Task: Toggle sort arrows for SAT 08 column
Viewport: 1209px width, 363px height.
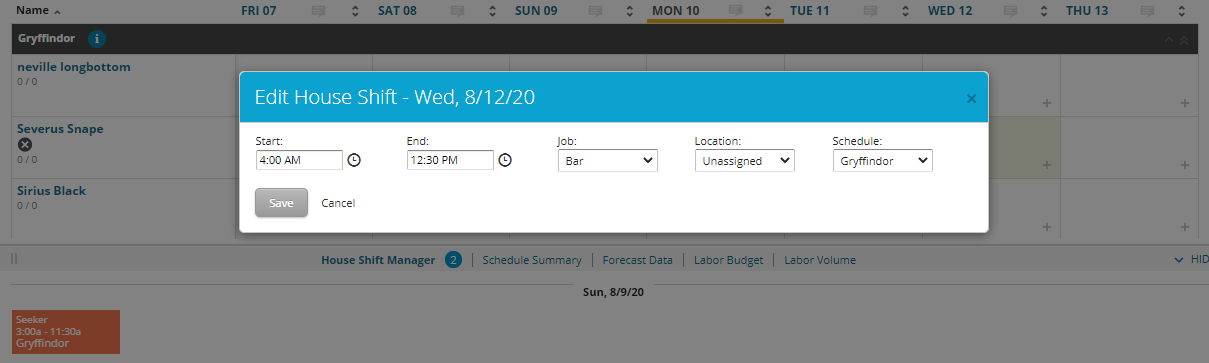Action: click(x=492, y=11)
